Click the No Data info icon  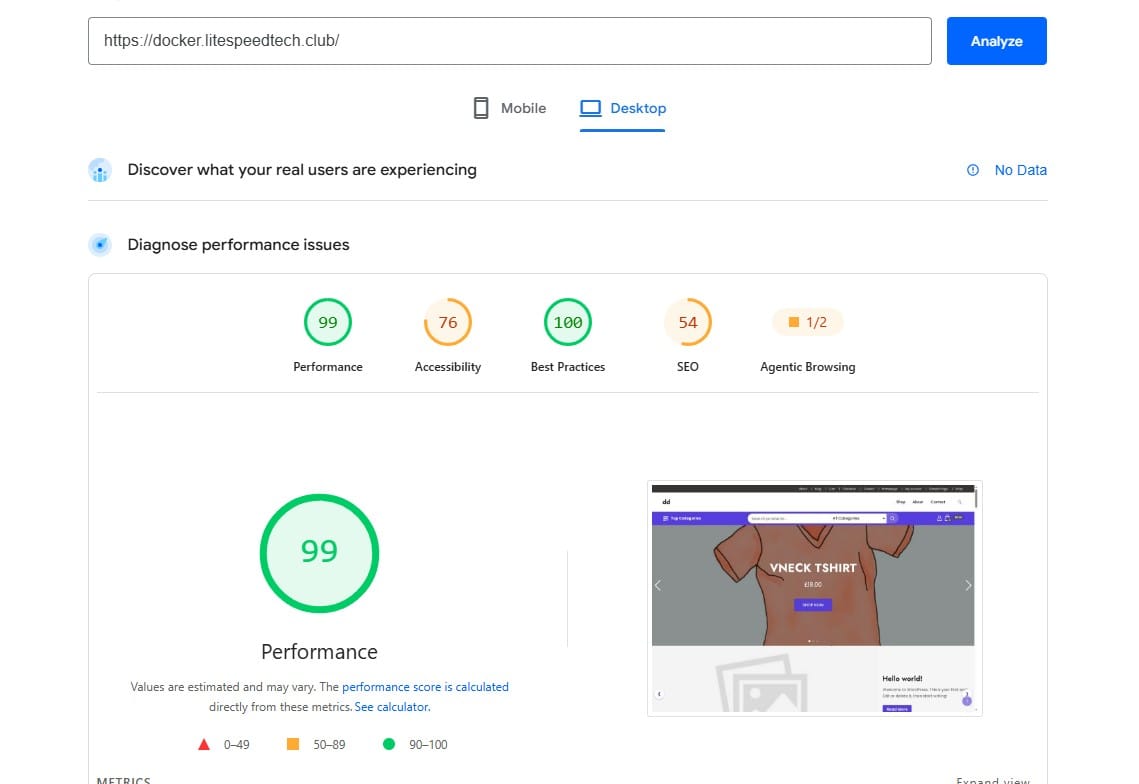pyautogui.click(x=973, y=170)
